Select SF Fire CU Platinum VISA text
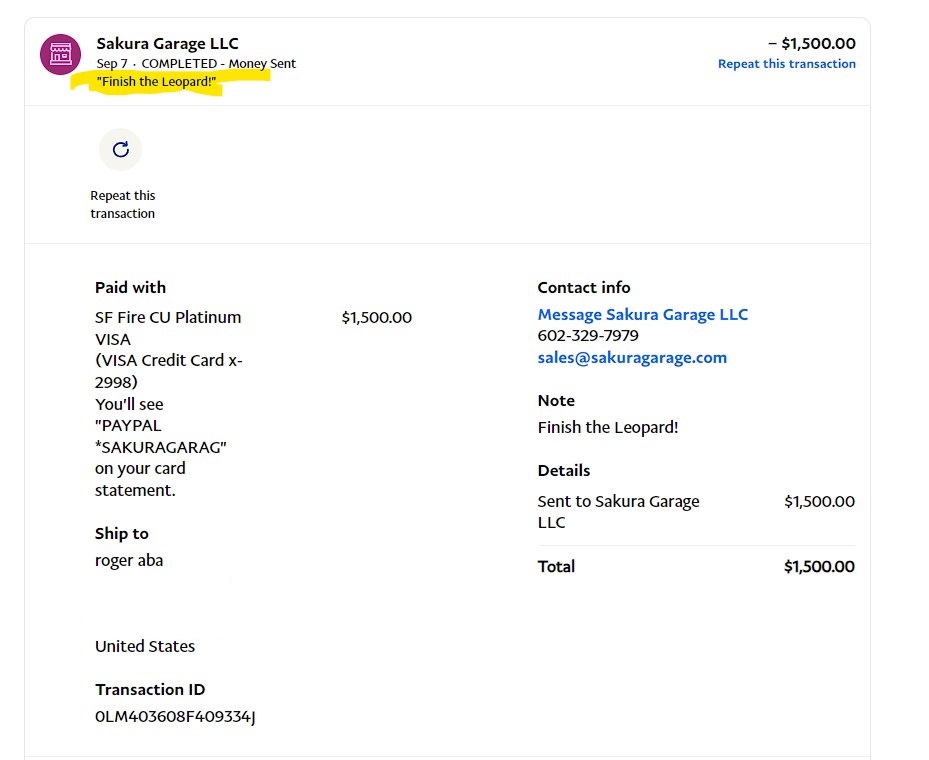The width and height of the screenshot is (929, 760). click(168, 328)
